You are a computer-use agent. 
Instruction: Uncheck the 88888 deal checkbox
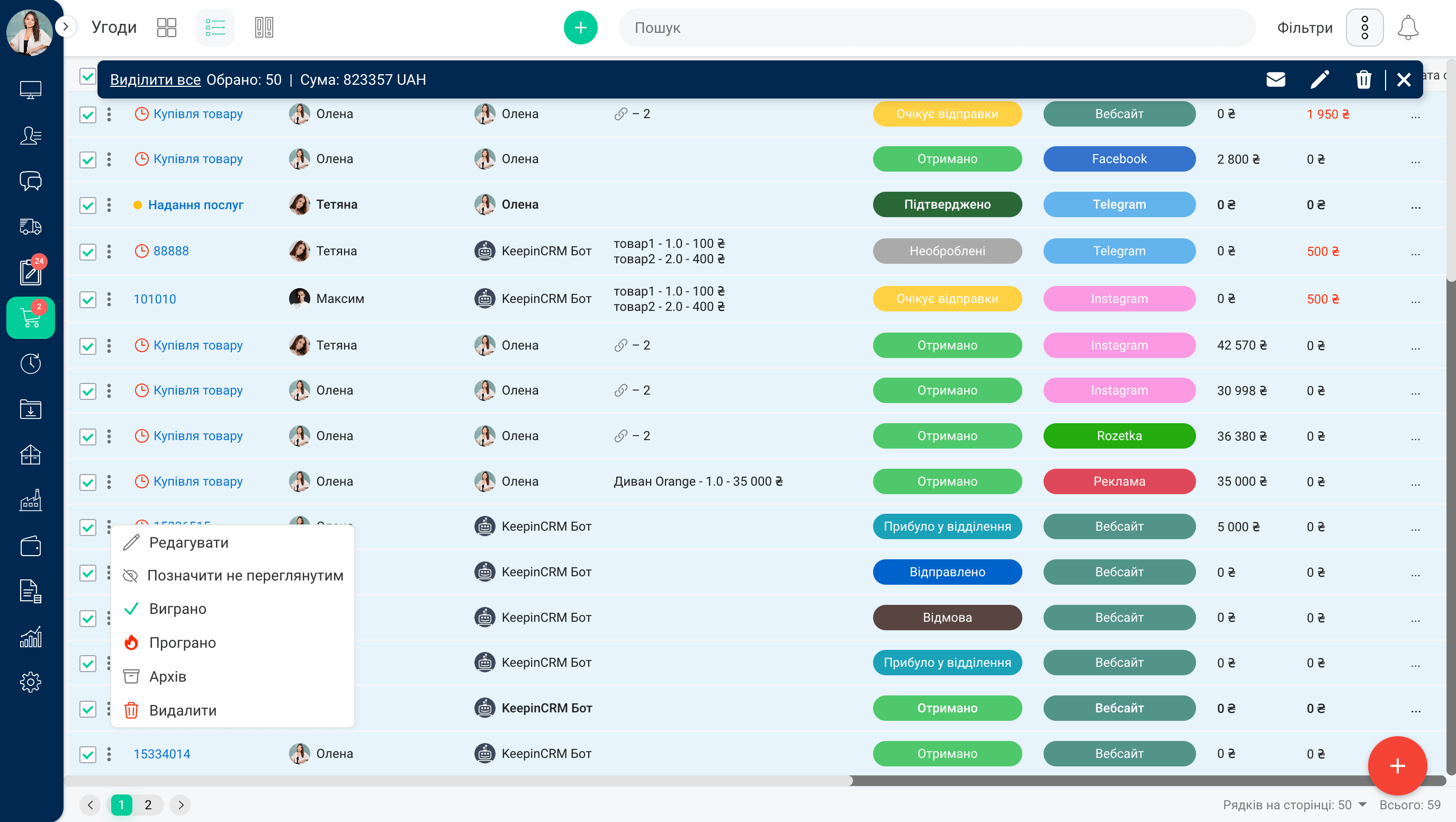pyautogui.click(x=87, y=252)
